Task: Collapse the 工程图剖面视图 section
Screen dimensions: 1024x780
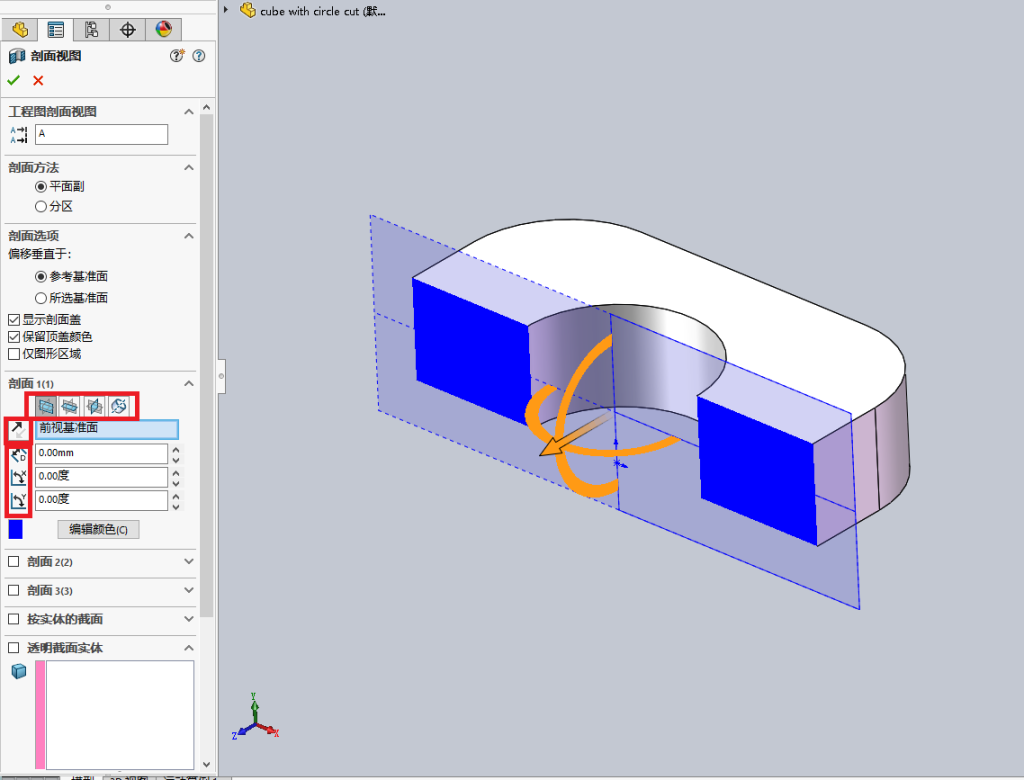Action: pos(189,112)
